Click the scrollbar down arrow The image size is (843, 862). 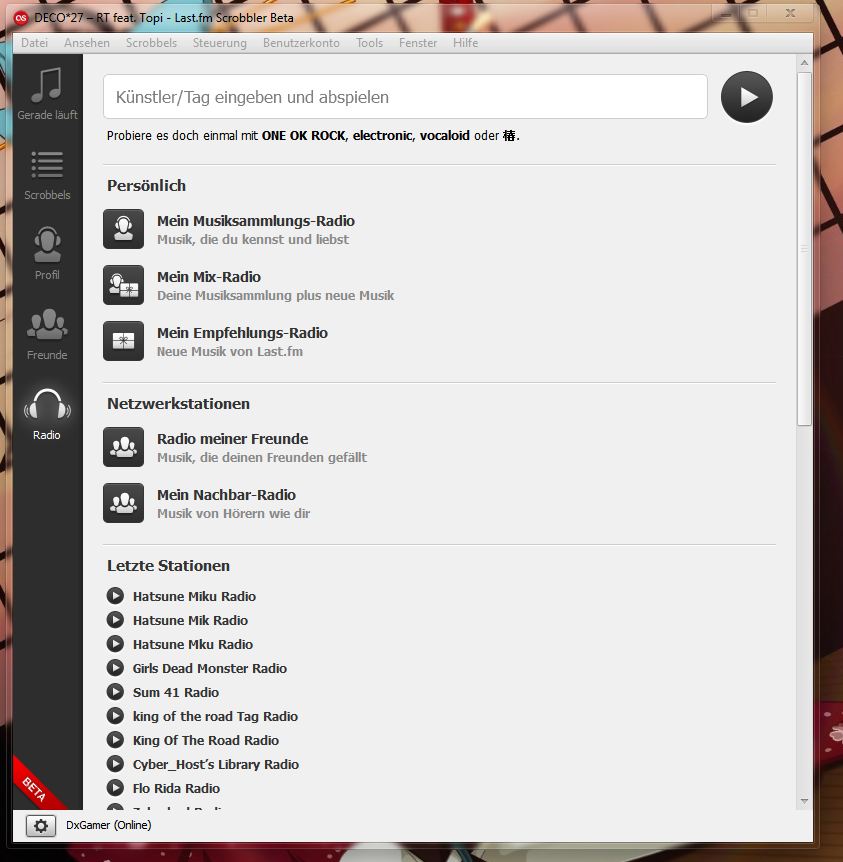[805, 801]
